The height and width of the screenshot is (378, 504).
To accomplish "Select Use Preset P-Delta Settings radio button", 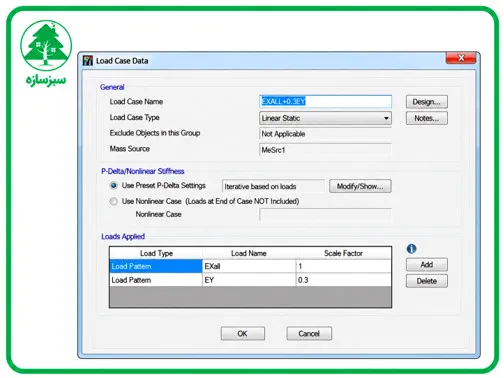I will tap(114, 186).
